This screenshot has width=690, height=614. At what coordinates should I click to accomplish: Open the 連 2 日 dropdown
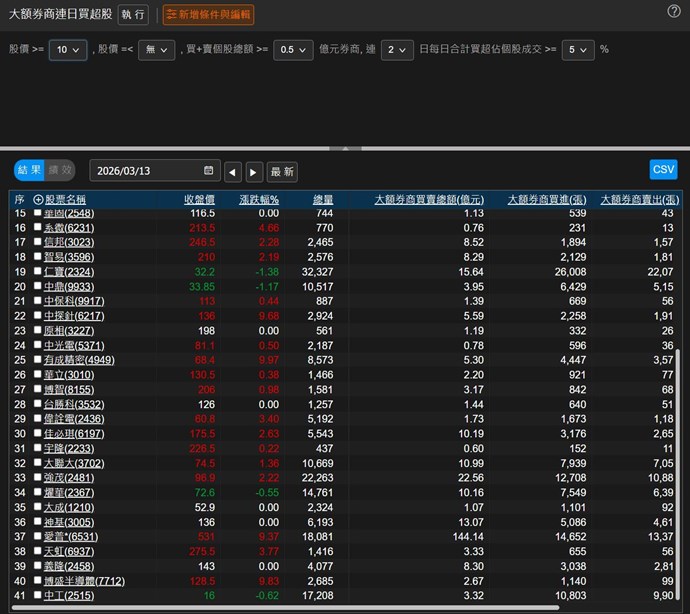(x=397, y=50)
